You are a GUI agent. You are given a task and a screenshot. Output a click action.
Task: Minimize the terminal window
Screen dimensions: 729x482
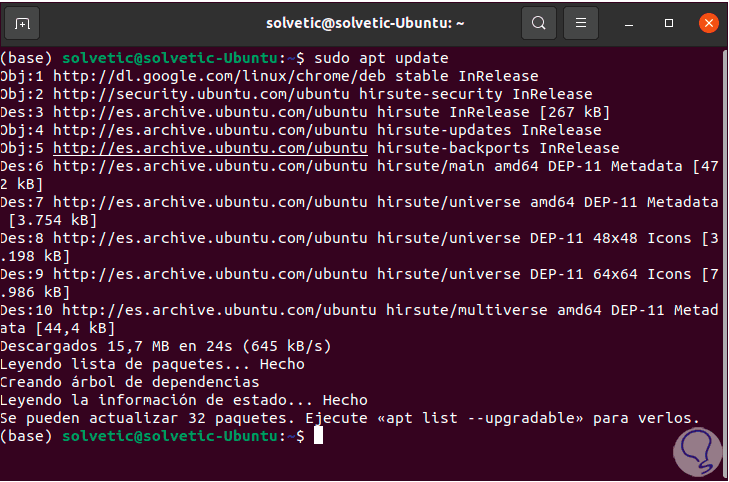pyautogui.click(x=629, y=23)
